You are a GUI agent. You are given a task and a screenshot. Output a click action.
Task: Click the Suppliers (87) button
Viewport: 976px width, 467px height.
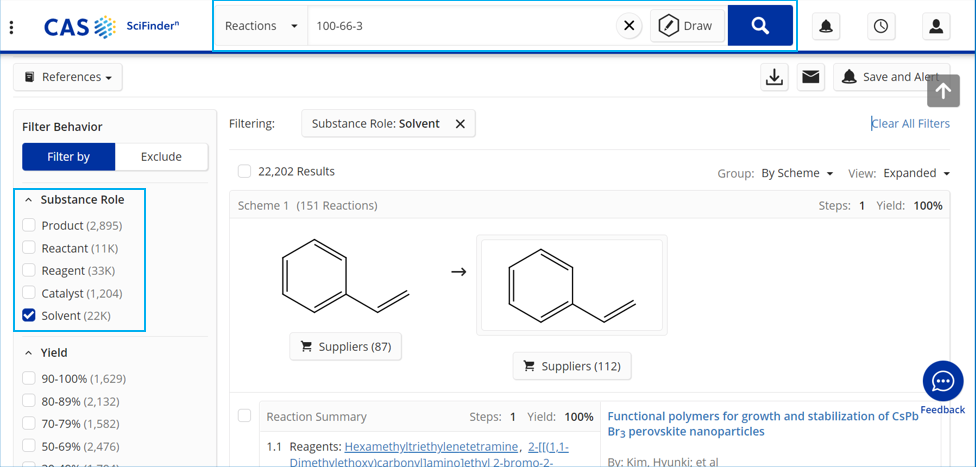(x=346, y=346)
